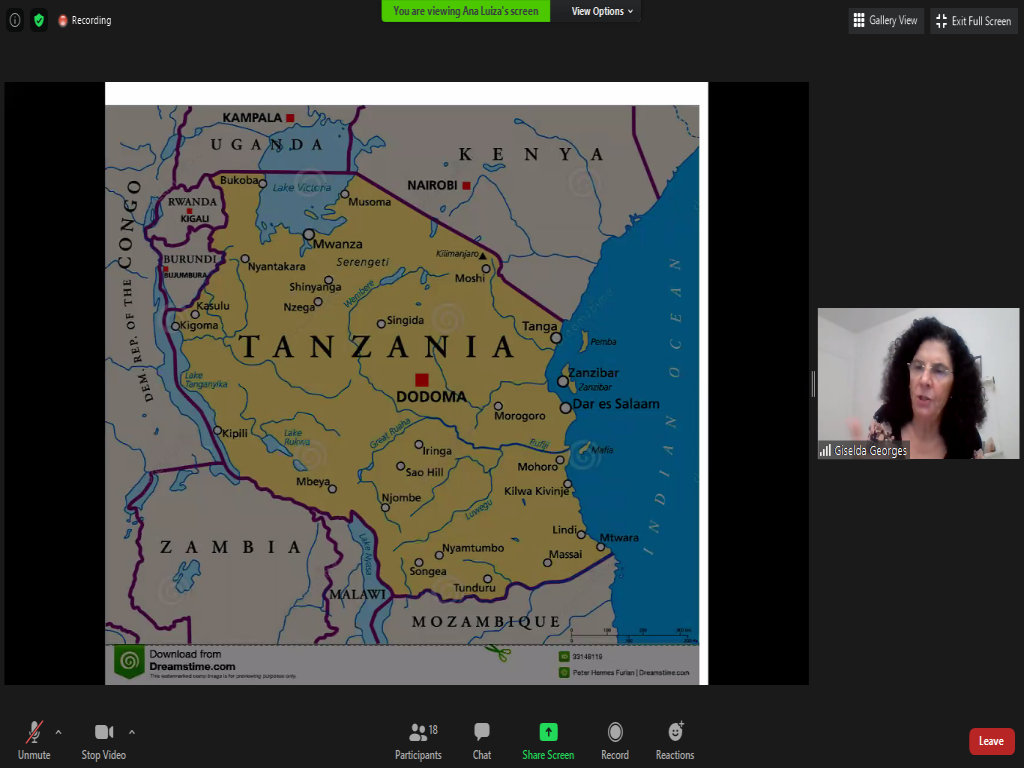Open the Chat panel
This screenshot has width=1024, height=768.
[x=482, y=740]
